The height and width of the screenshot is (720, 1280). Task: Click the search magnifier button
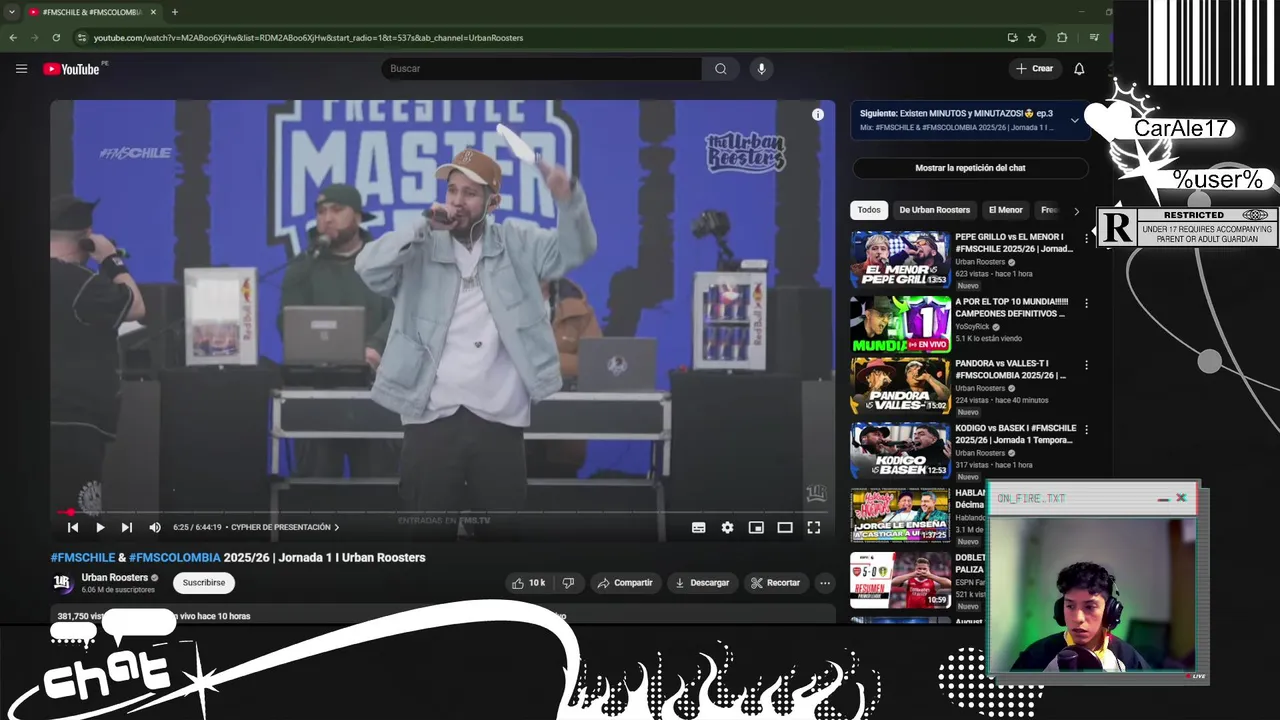(x=721, y=69)
